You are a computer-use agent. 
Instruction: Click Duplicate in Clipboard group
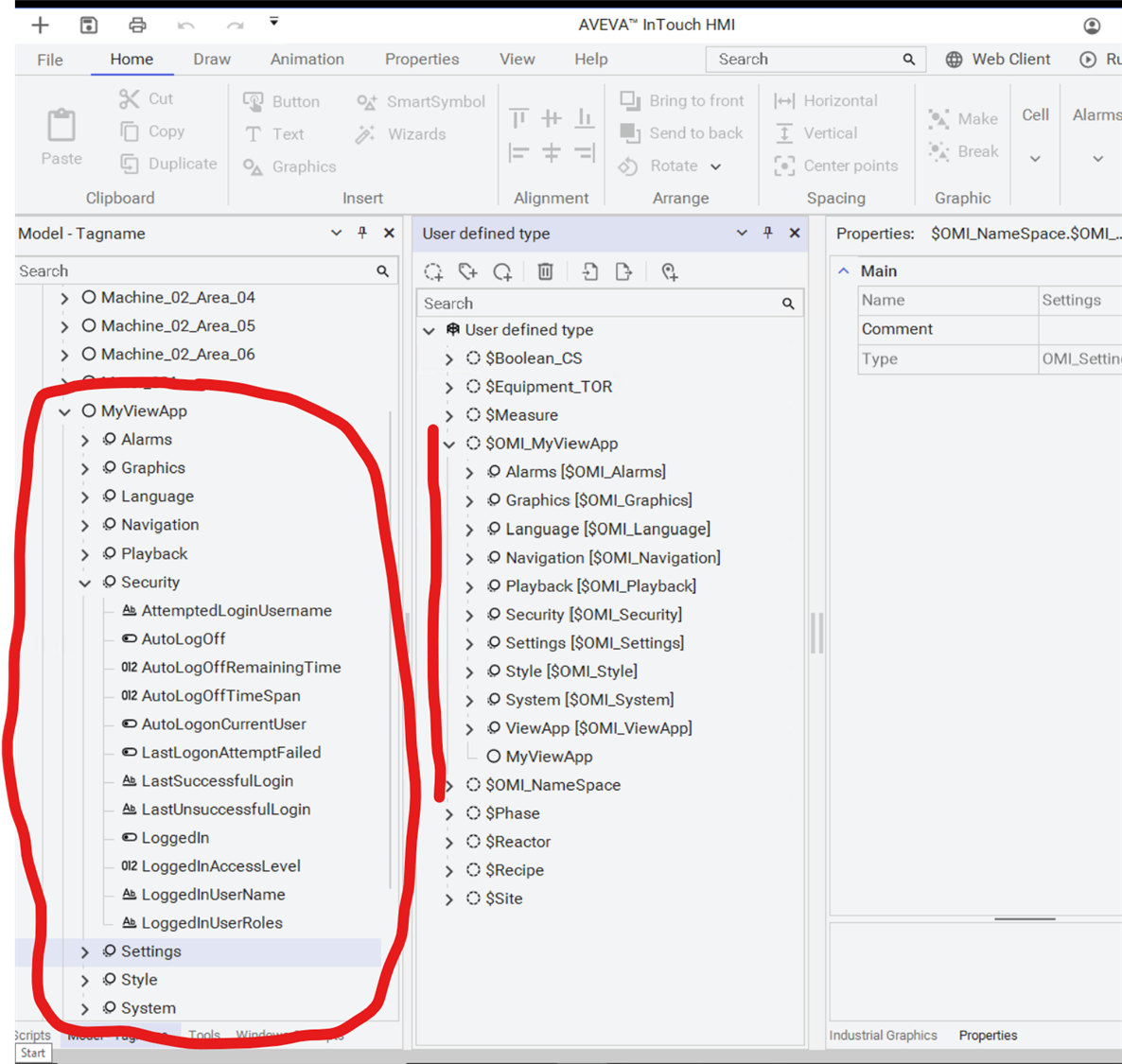pos(168,164)
